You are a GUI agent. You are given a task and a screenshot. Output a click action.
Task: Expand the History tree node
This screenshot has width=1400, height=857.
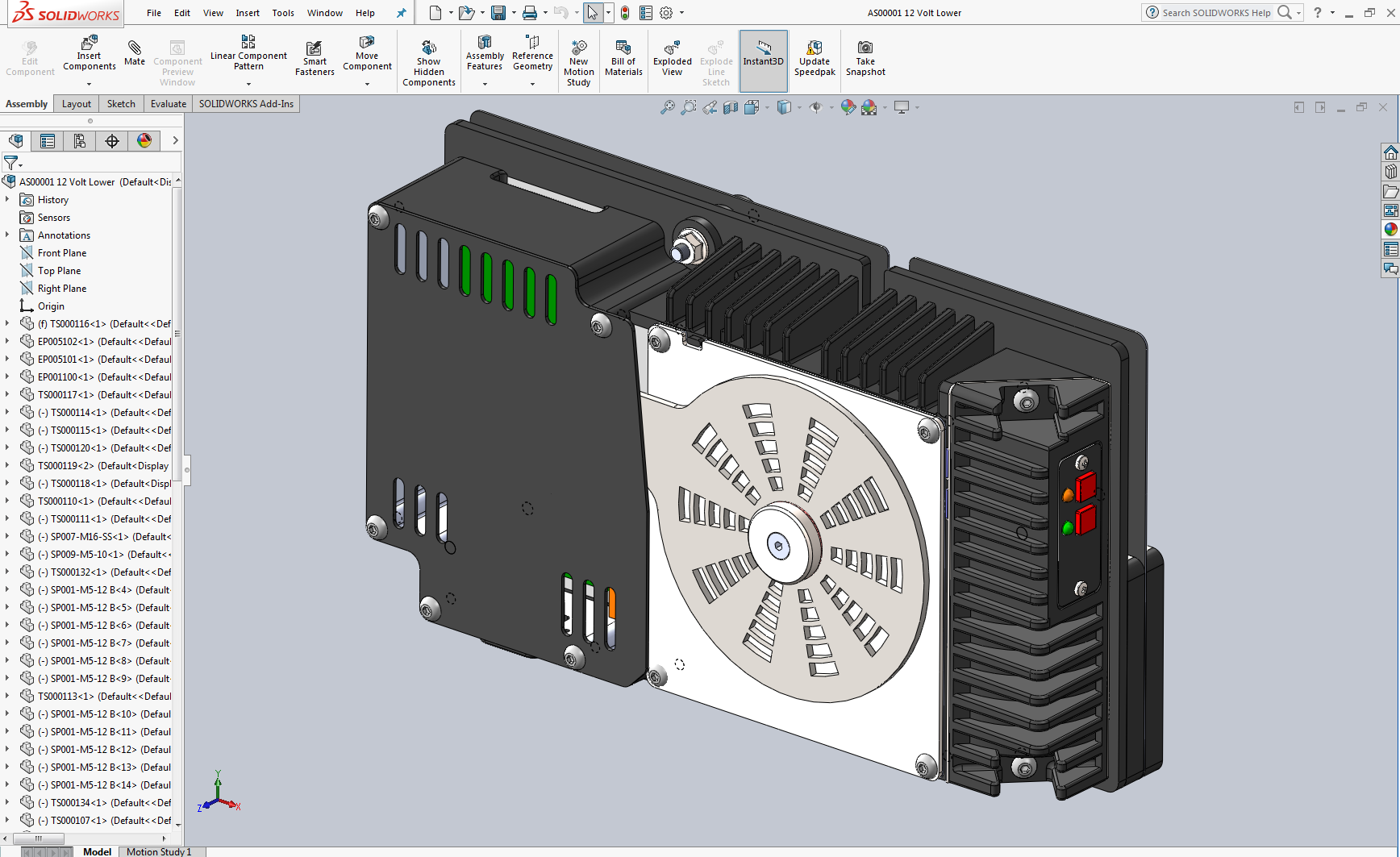pyautogui.click(x=7, y=199)
